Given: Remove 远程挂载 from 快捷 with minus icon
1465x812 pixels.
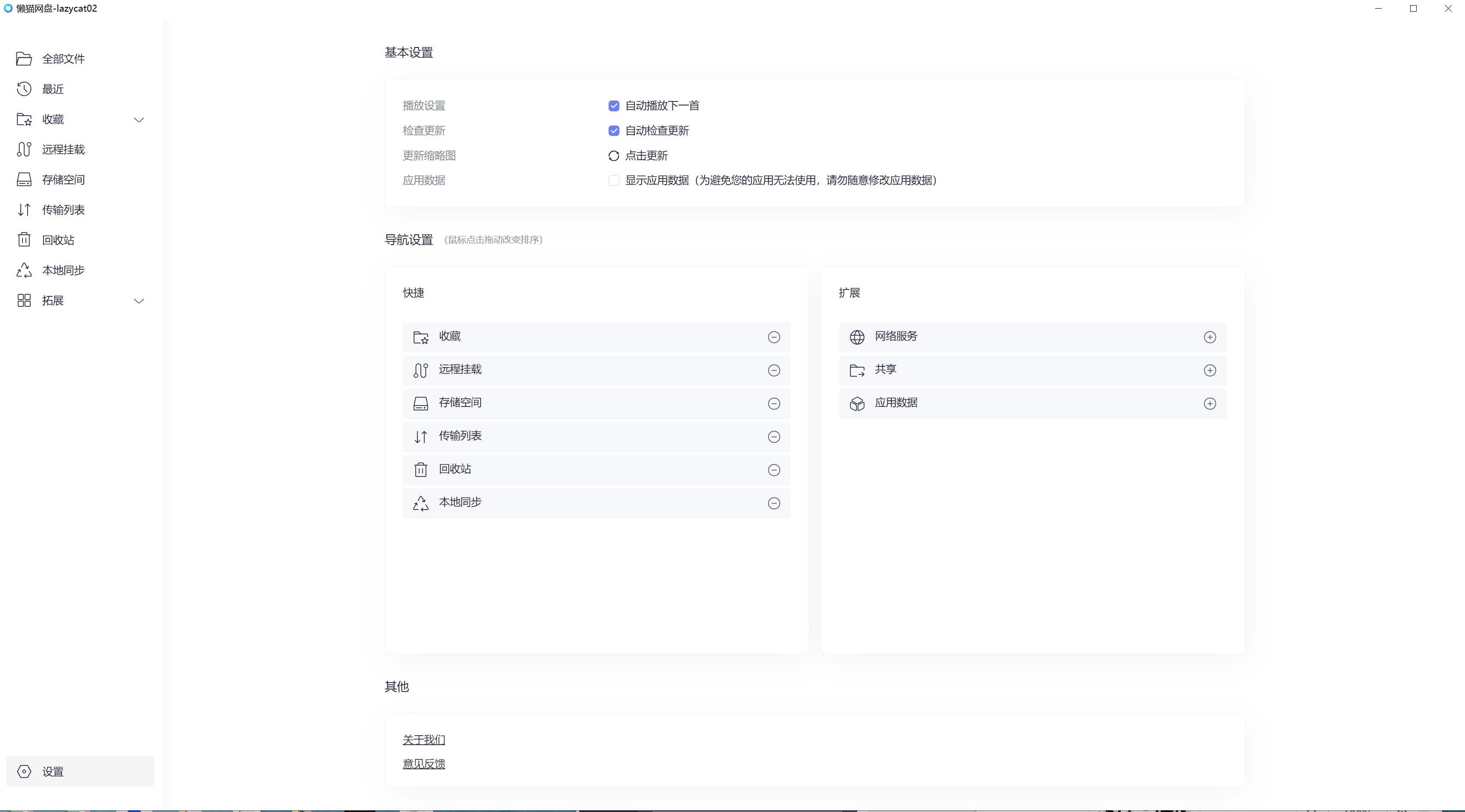Looking at the screenshot, I should 774,370.
